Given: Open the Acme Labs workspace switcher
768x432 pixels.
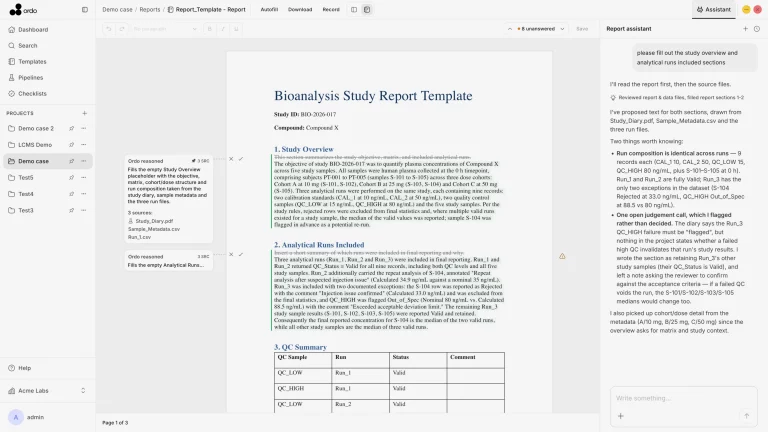Looking at the screenshot, I should 47,390.
